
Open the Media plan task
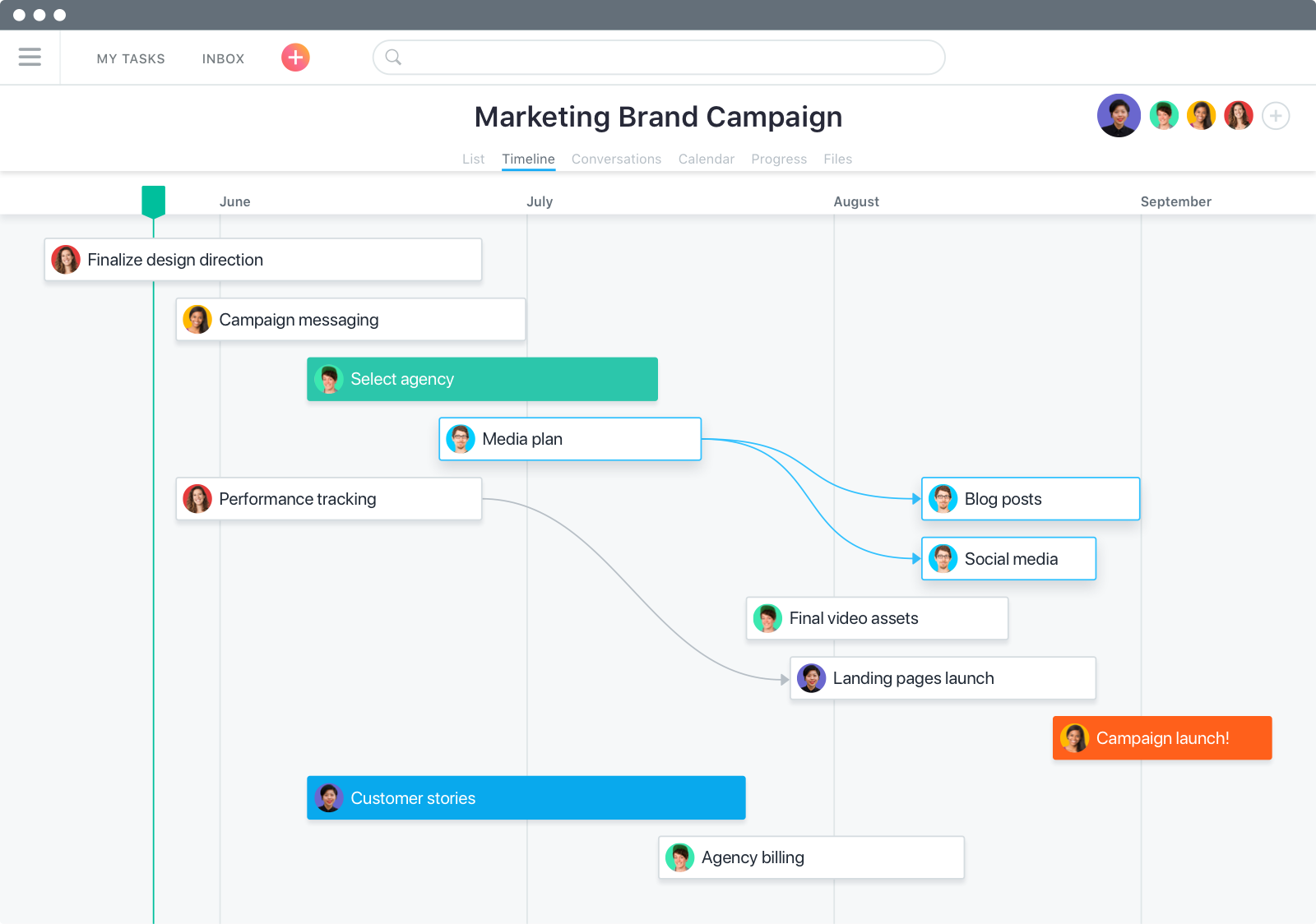click(569, 438)
